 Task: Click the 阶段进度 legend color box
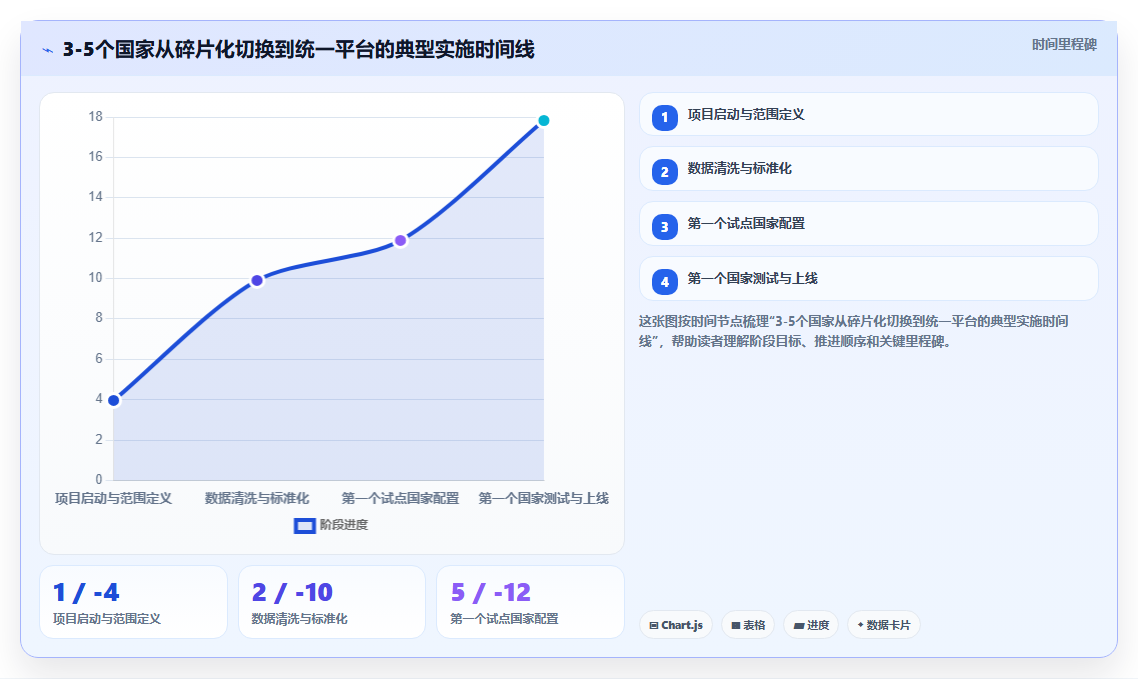tap(305, 526)
